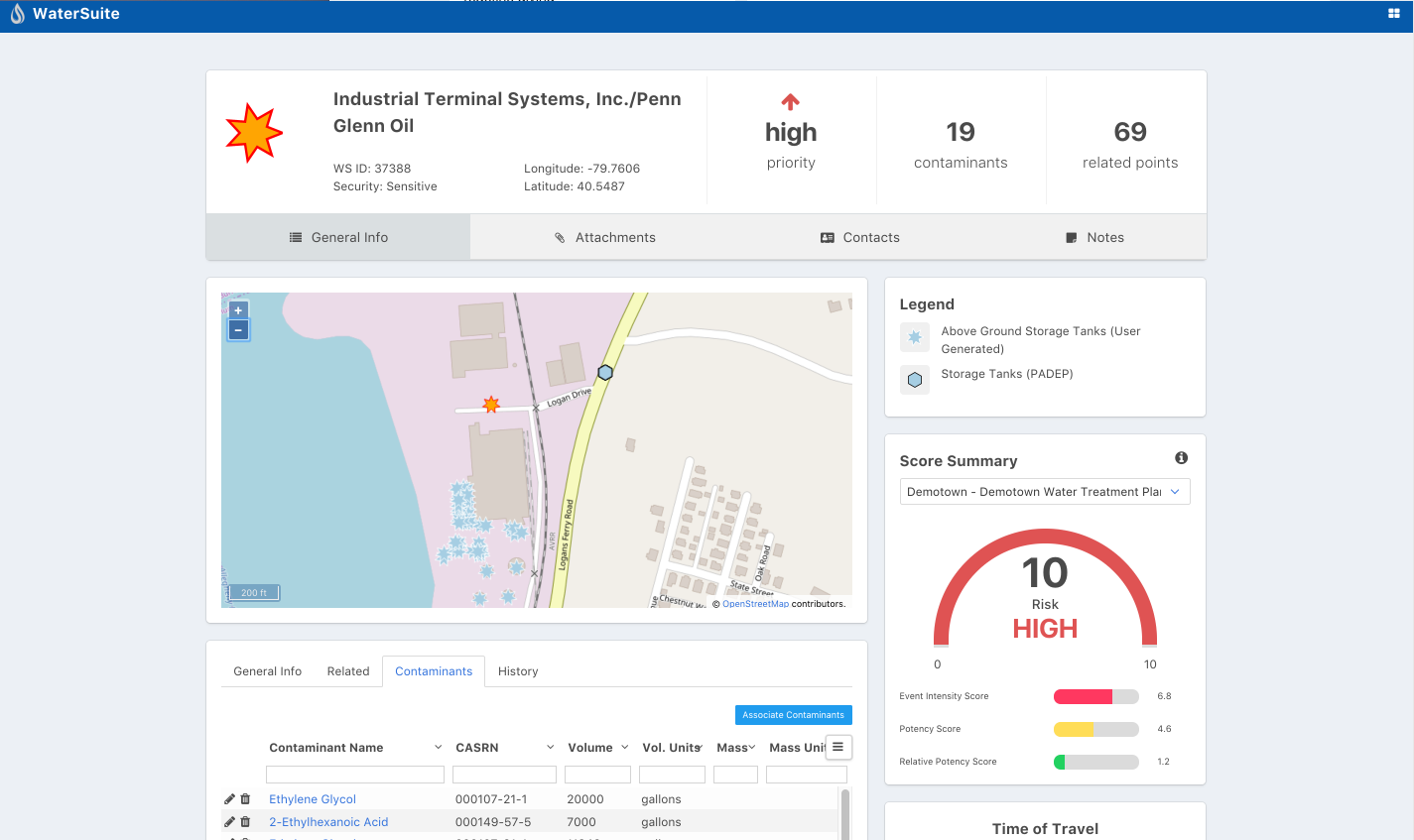Click the risk gauge showing 10
Image resolution: width=1414 pixels, height=840 pixels.
click(1045, 587)
